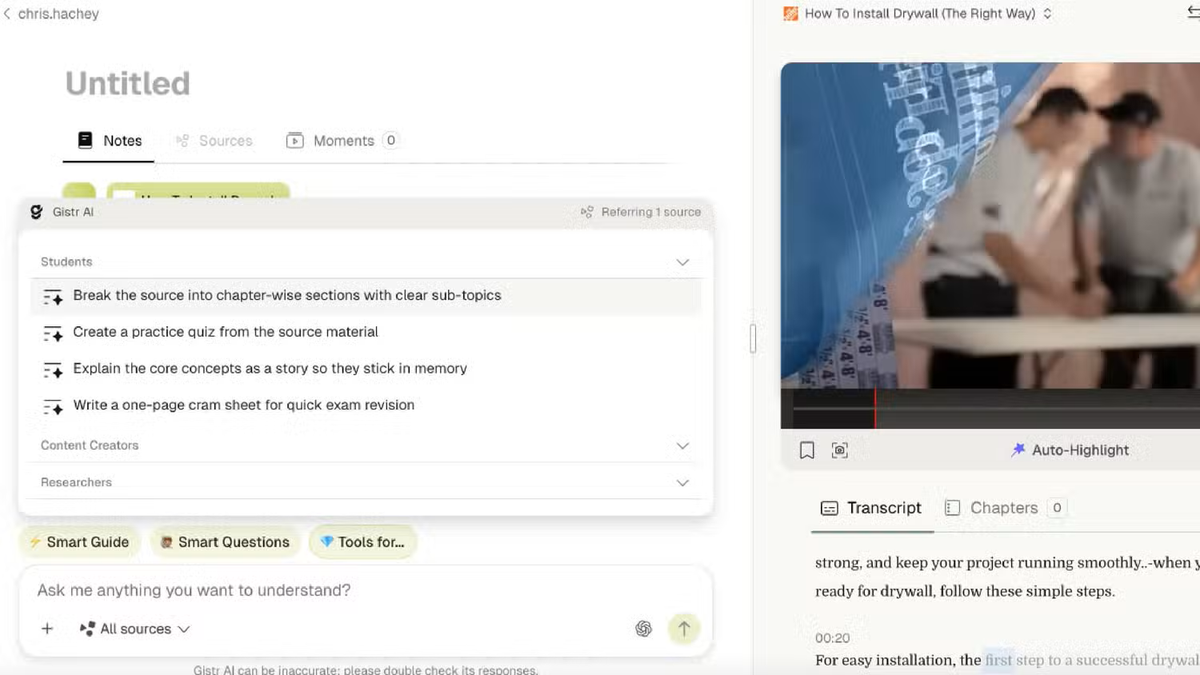Choose Create a practice quiz prompt
This screenshot has width=1200, height=675.
(x=226, y=332)
